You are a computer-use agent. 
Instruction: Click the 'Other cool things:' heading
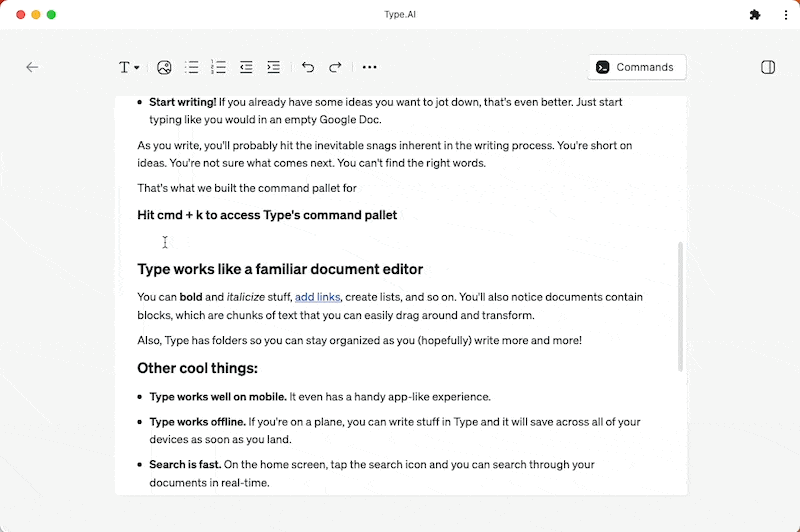pyautogui.click(x=197, y=368)
